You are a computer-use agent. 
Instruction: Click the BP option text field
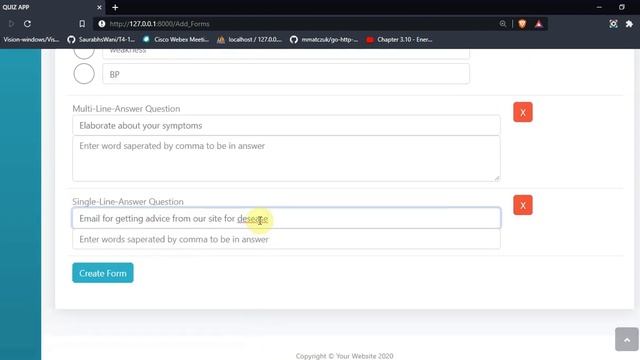pyautogui.click(x=286, y=74)
